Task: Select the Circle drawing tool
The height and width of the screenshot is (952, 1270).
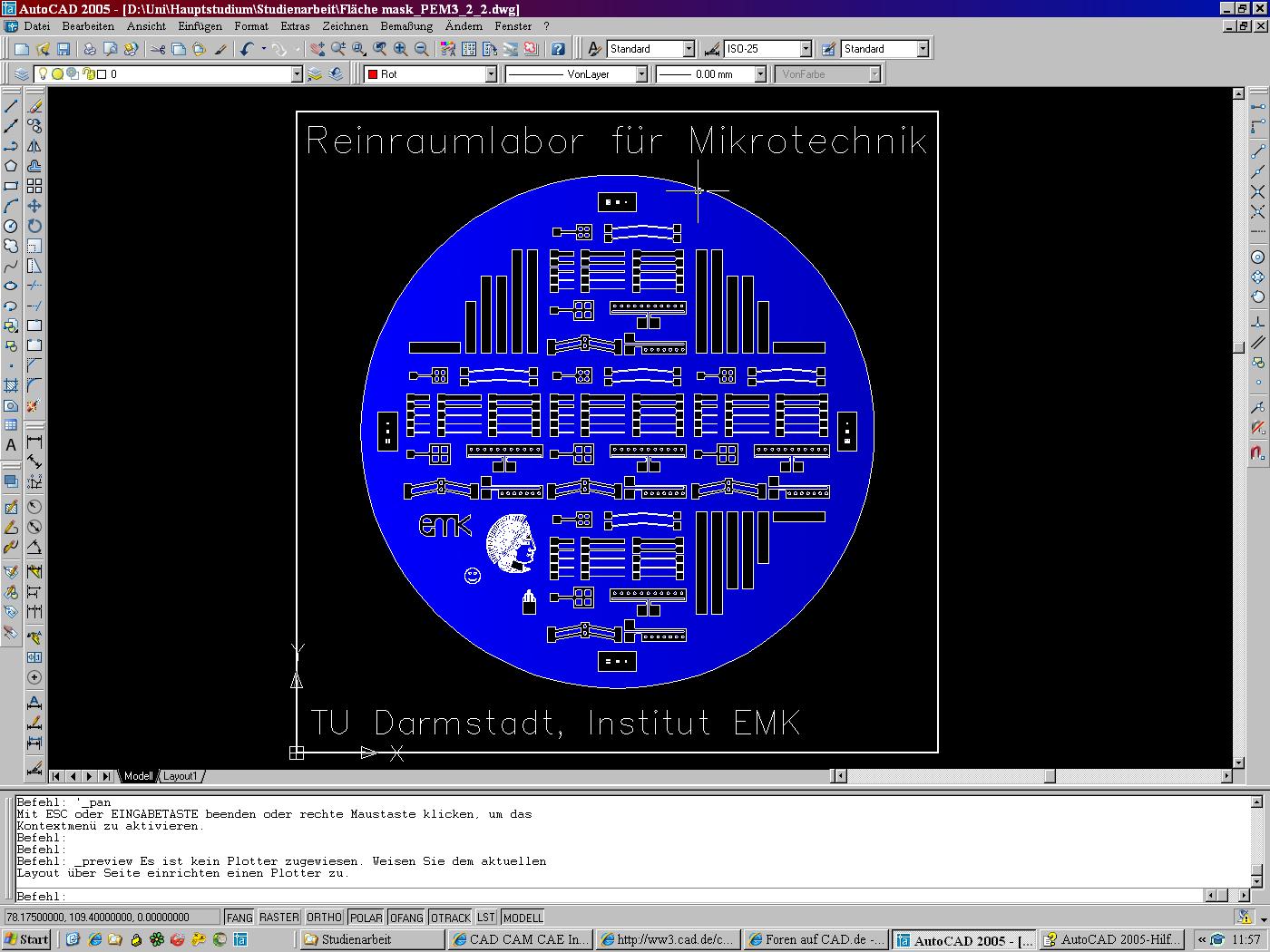Action: click(11, 226)
